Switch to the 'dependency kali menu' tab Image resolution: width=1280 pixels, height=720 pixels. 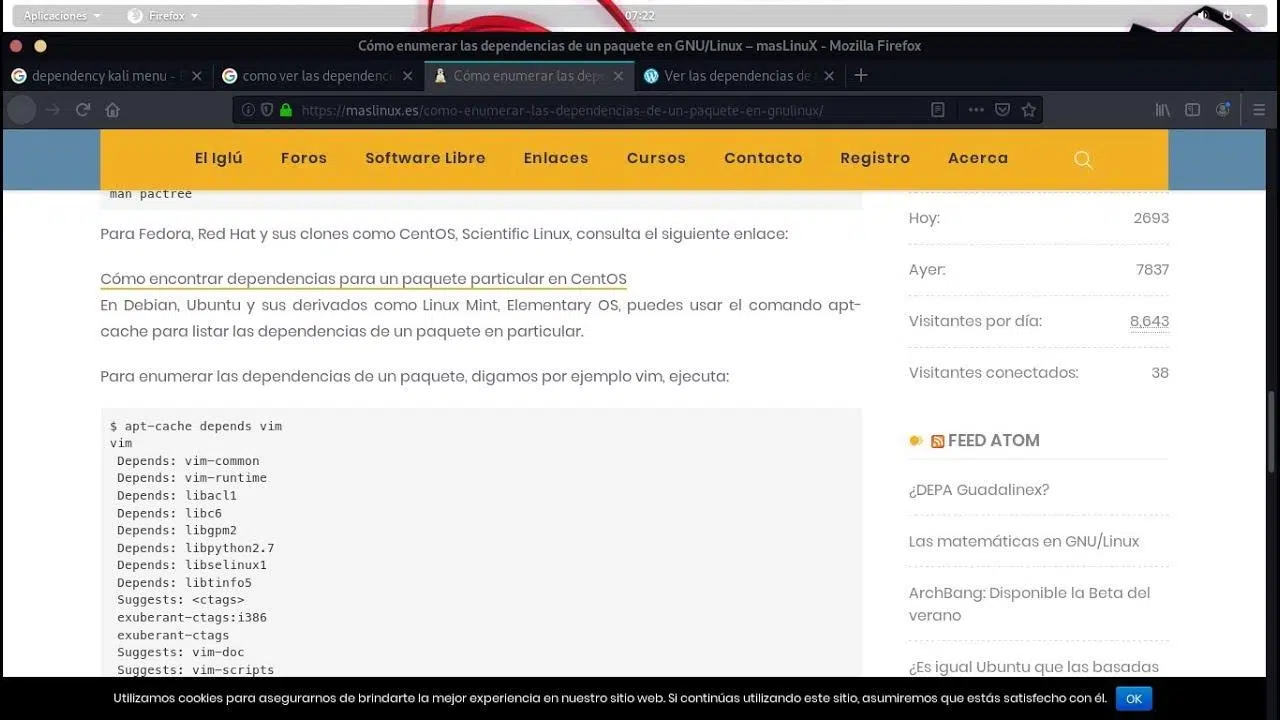[107, 76]
